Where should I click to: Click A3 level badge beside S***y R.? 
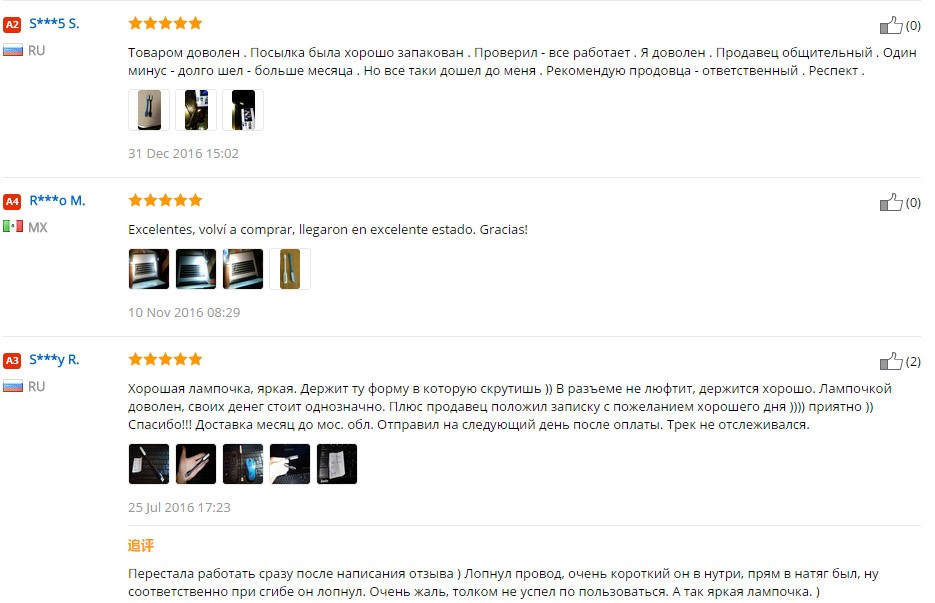12,360
